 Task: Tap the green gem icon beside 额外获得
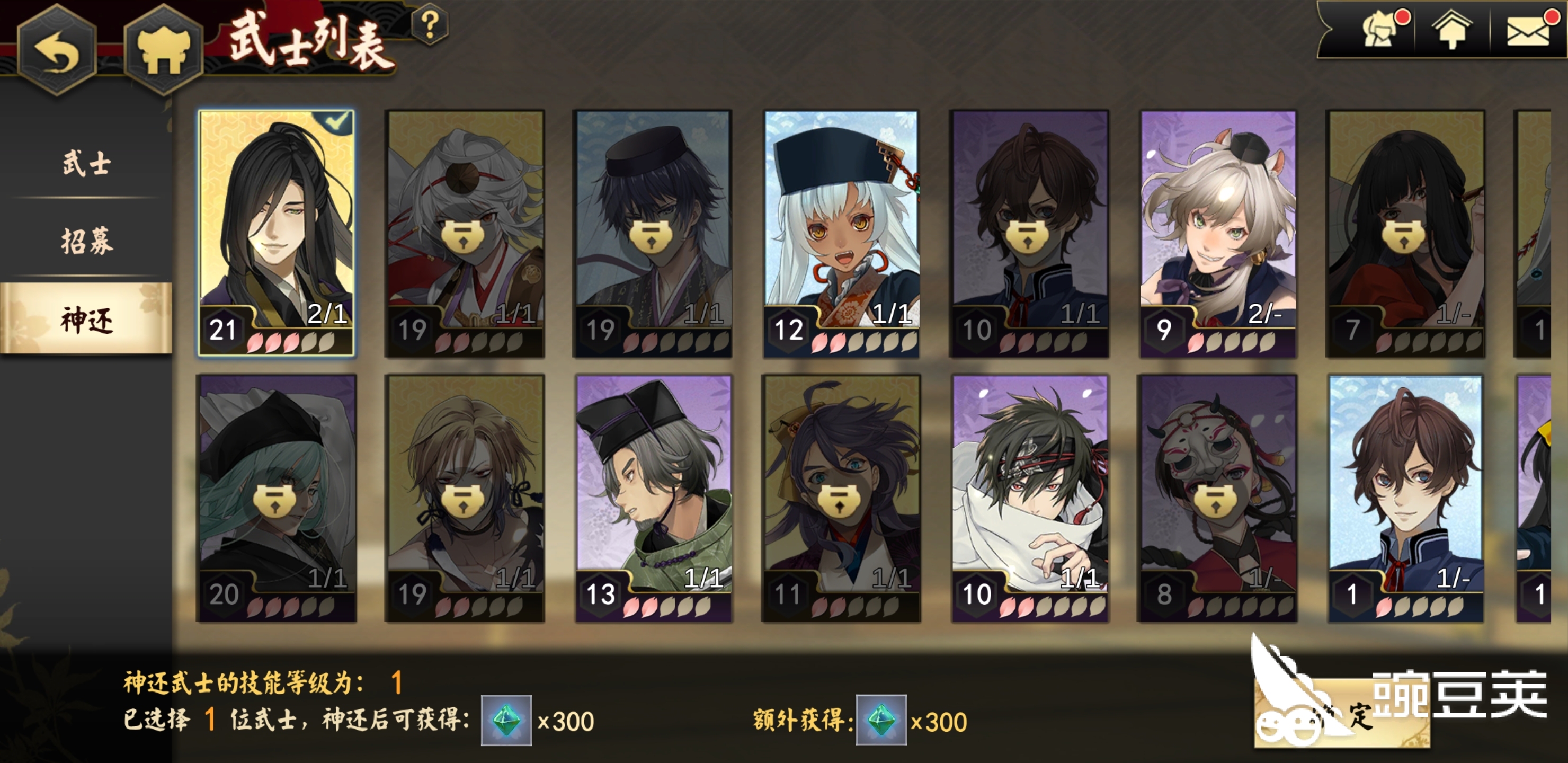[881, 721]
